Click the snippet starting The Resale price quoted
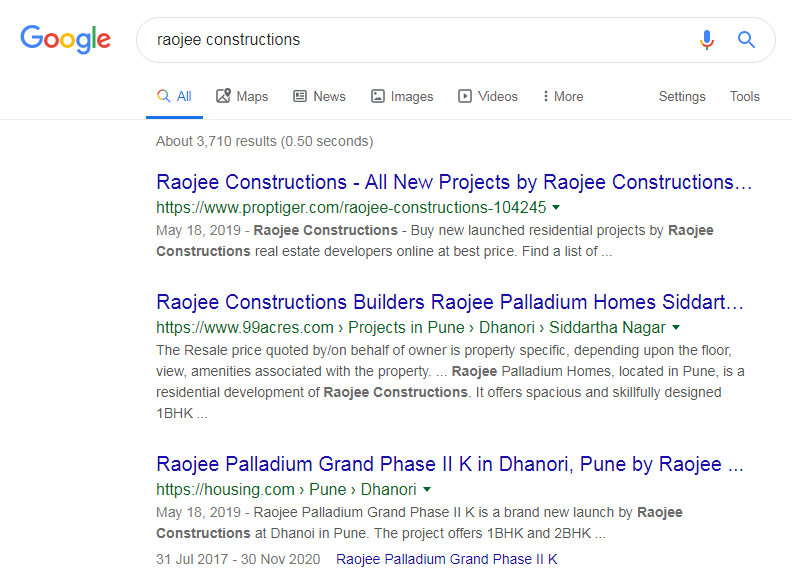The width and height of the screenshot is (792, 574). click(451, 382)
